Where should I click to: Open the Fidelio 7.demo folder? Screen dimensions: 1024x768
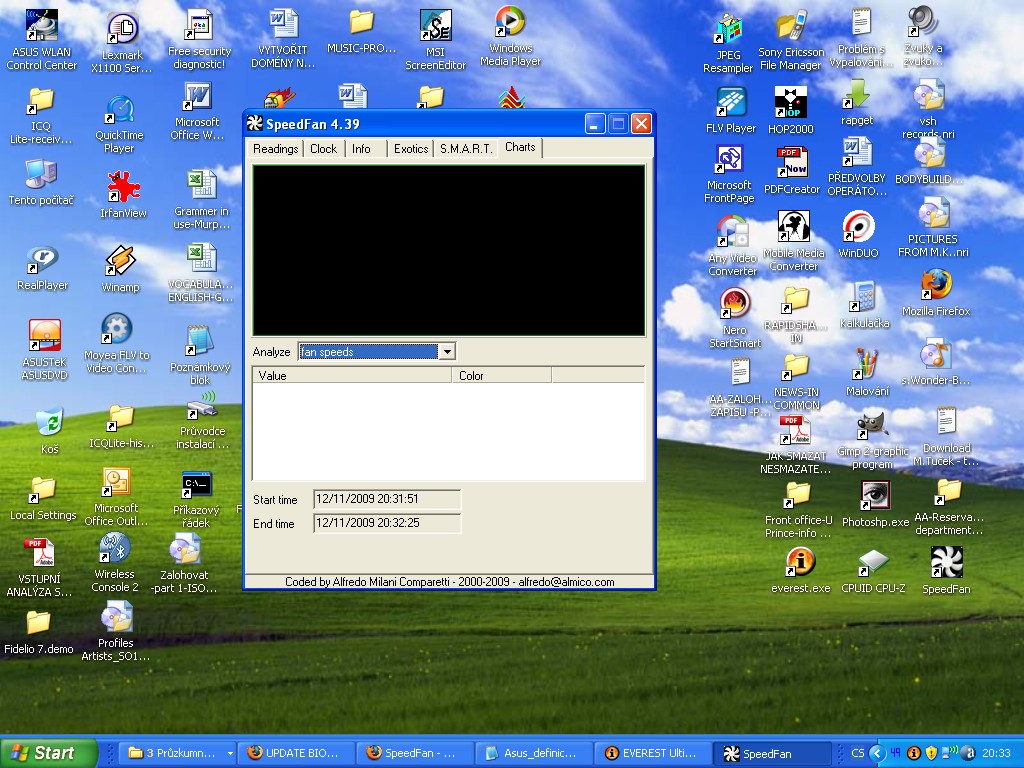point(39,632)
